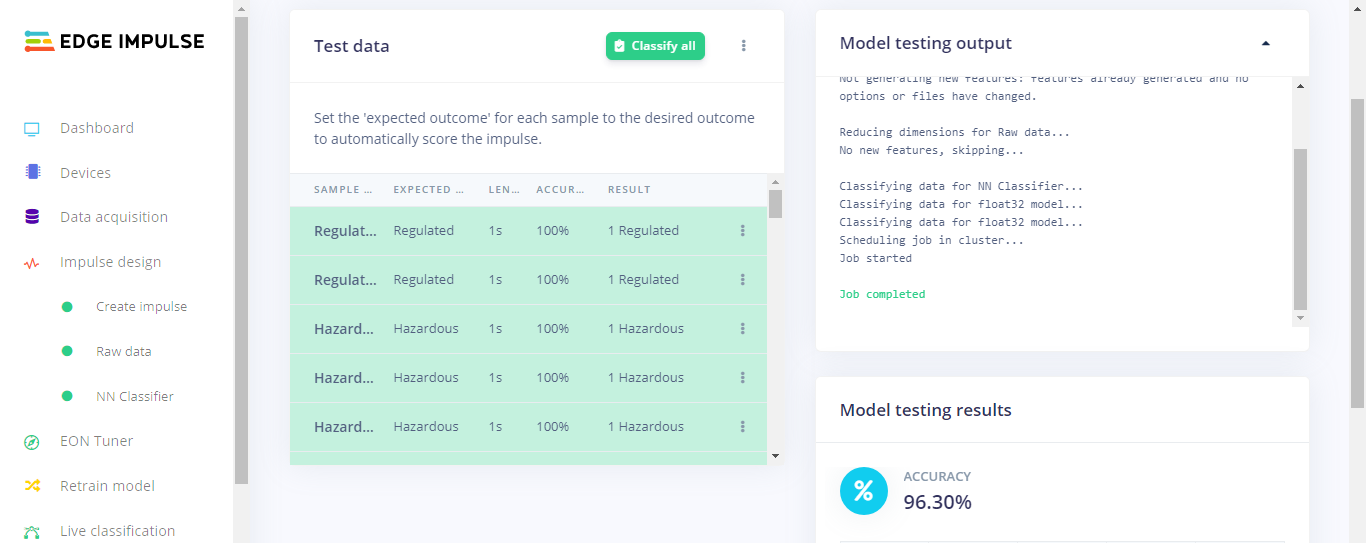Click the accuracy percent icon
This screenshot has height=543, width=1366.
[864, 491]
